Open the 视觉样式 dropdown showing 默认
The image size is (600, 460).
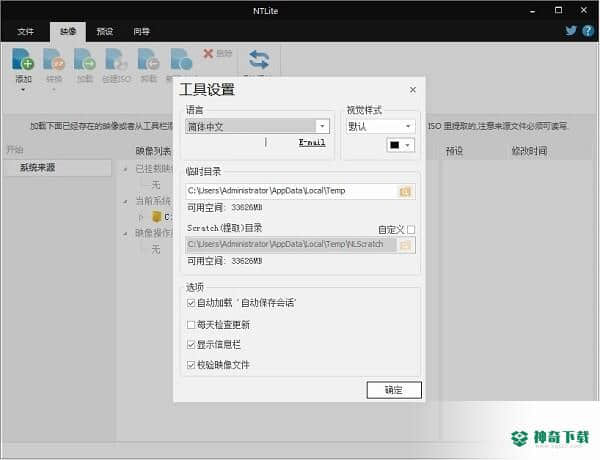pyautogui.click(x=380, y=126)
